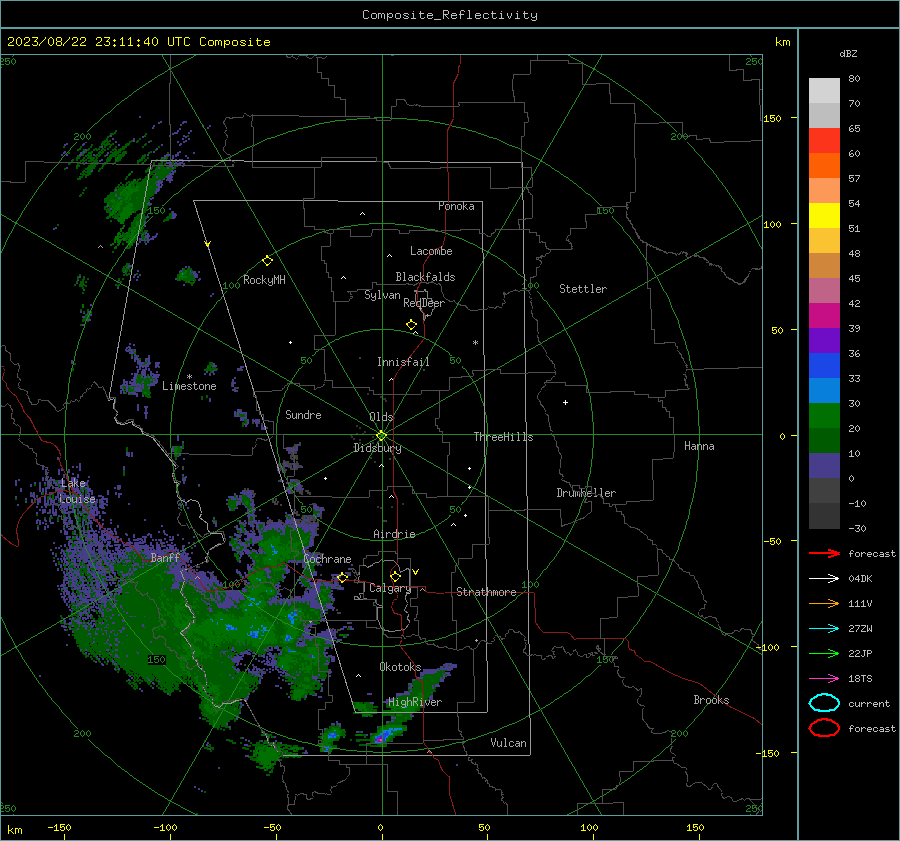Click the Banff label
The width and height of the screenshot is (900, 841).
pyautogui.click(x=165, y=557)
